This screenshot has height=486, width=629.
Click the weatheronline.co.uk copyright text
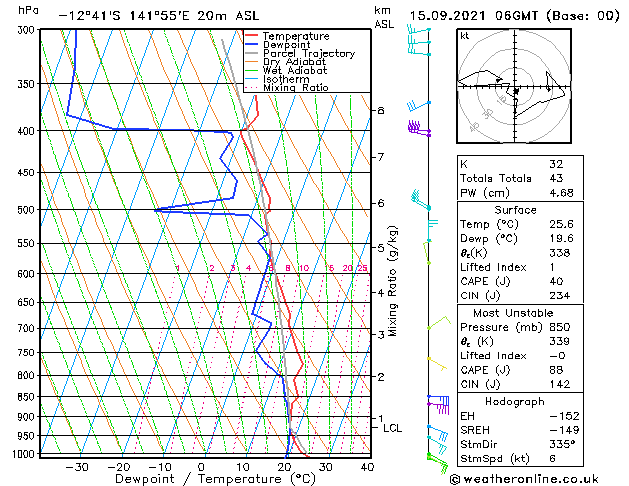524,479
